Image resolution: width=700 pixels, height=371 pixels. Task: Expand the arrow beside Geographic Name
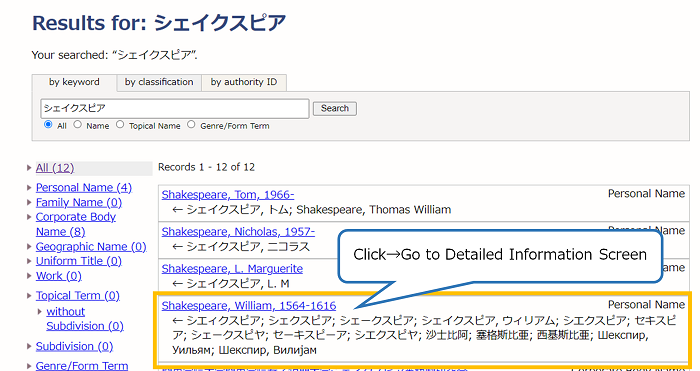click(x=29, y=246)
